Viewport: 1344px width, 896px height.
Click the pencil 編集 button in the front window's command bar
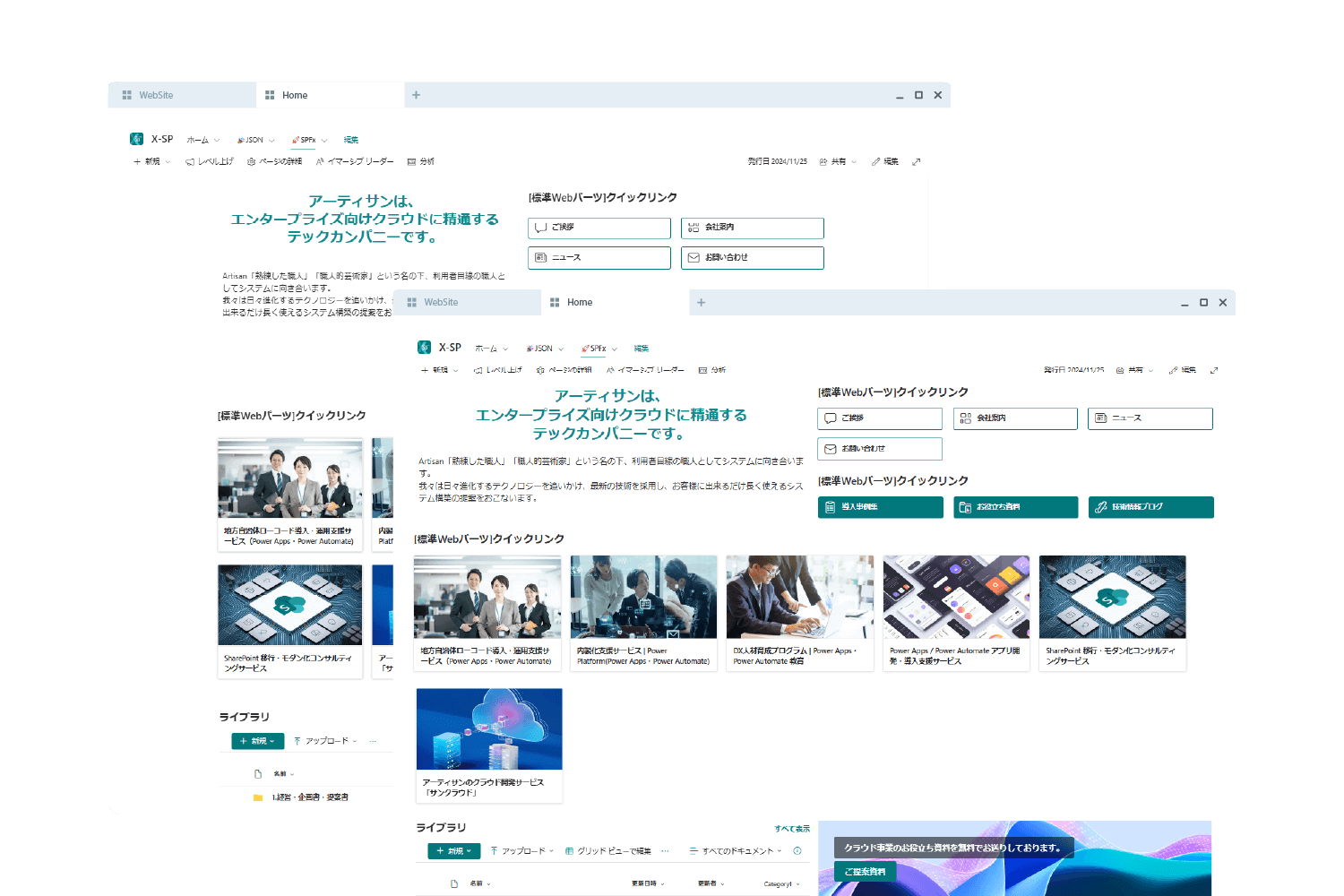(1183, 370)
